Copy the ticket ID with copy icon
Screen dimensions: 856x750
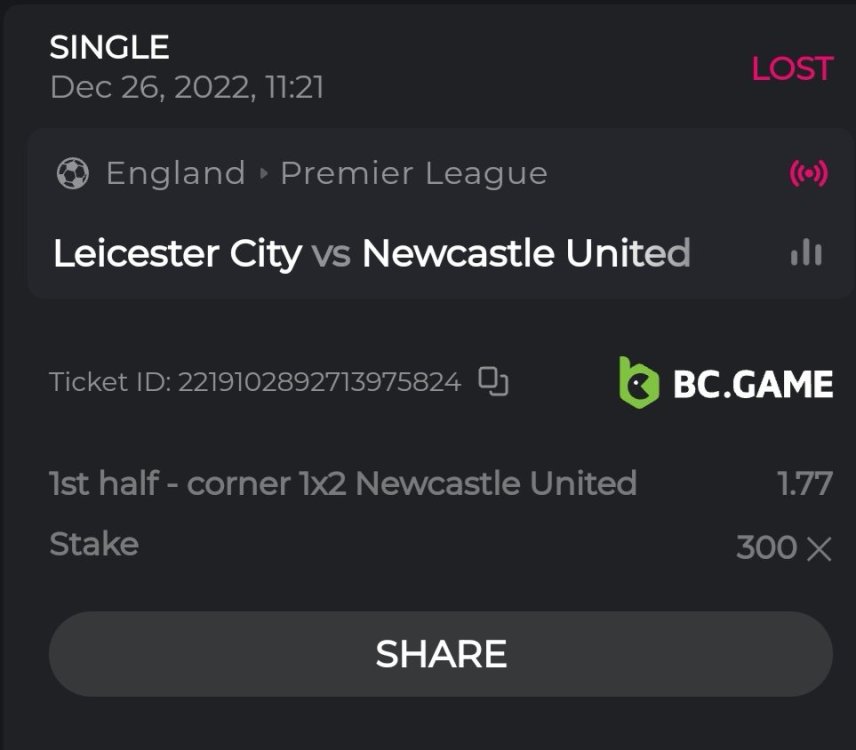(x=493, y=381)
